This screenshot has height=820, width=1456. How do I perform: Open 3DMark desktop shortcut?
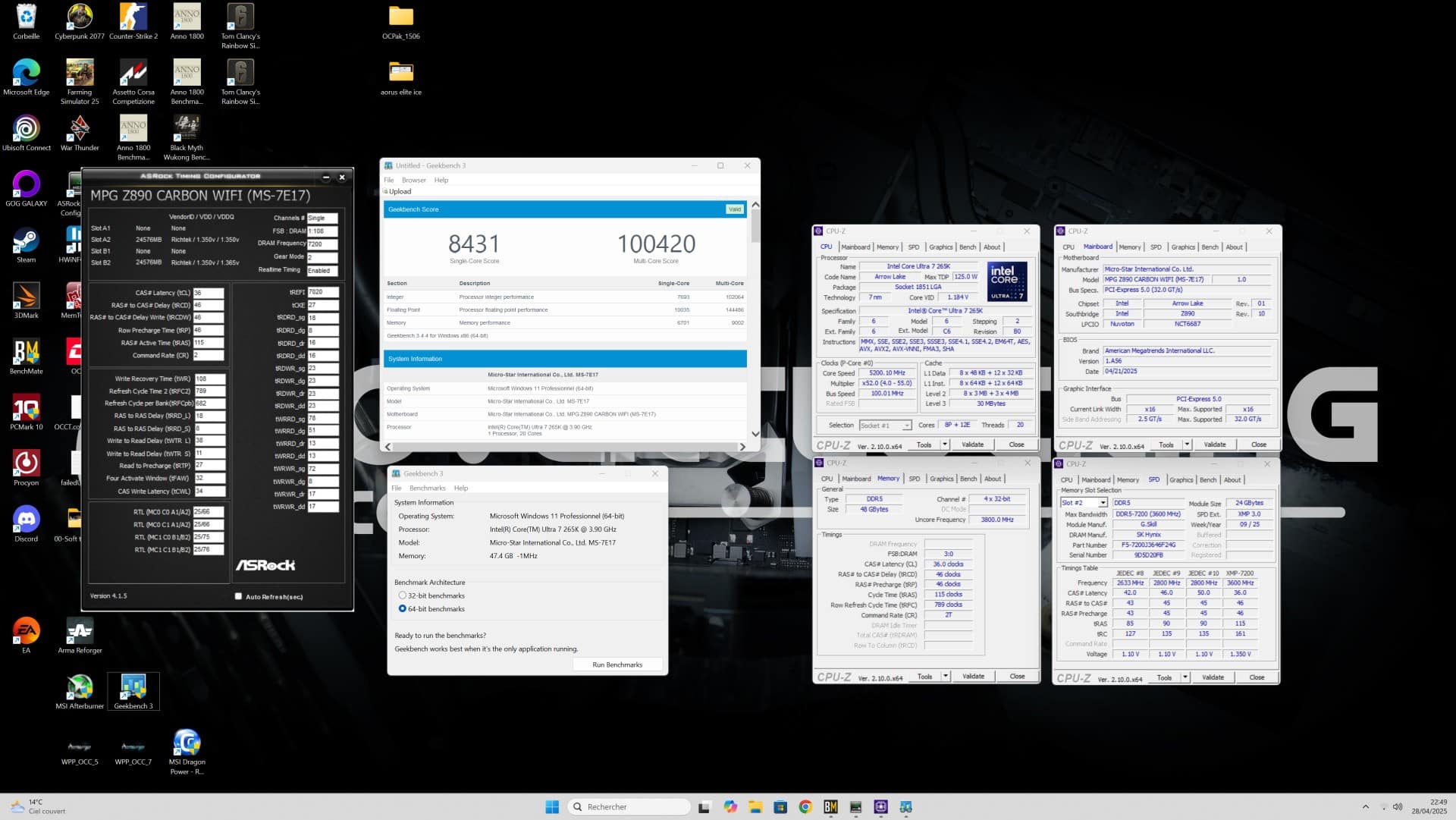tap(26, 300)
